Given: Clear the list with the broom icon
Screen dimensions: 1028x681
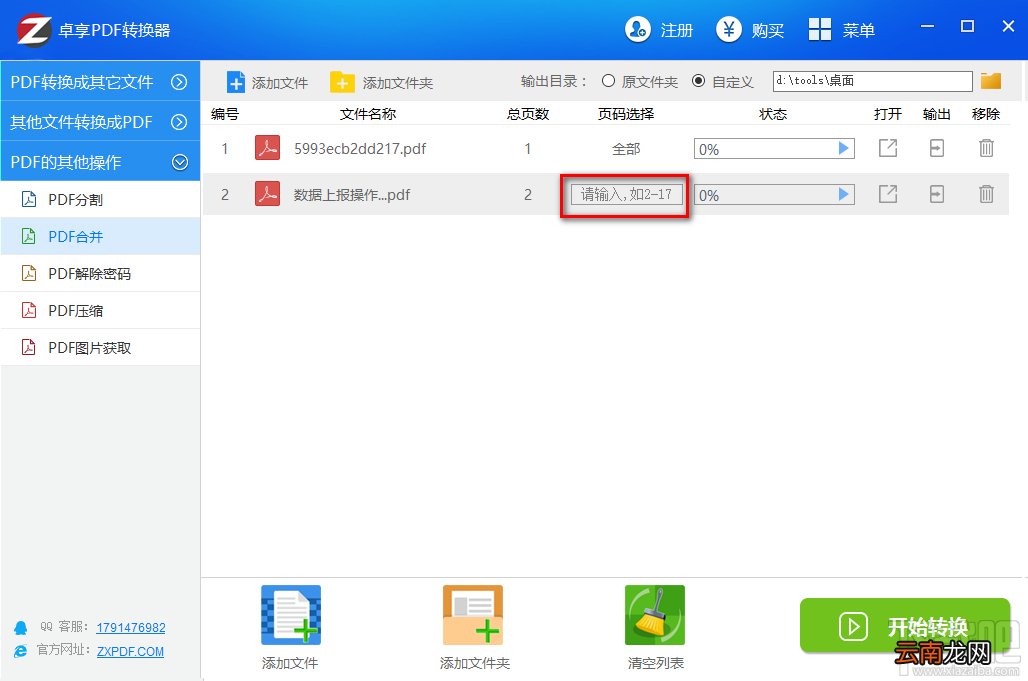Looking at the screenshot, I should click(x=655, y=615).
